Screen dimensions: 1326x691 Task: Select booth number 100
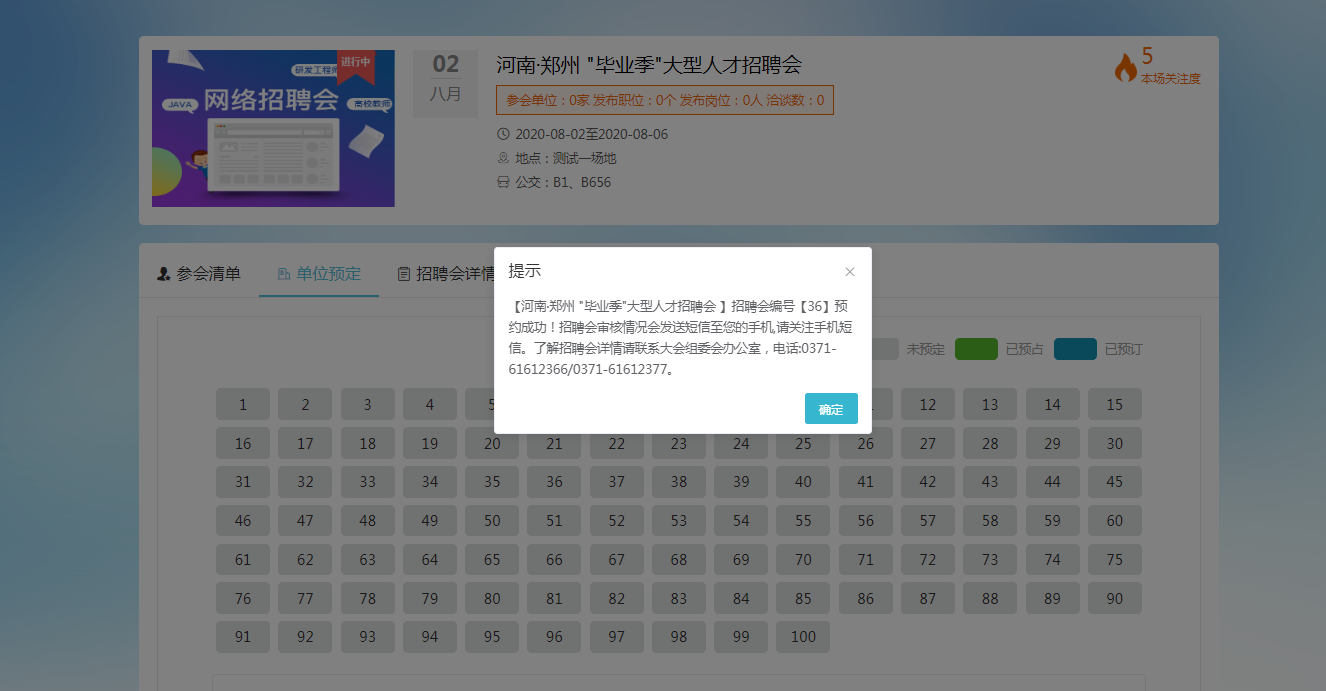[x=803, y=637]
